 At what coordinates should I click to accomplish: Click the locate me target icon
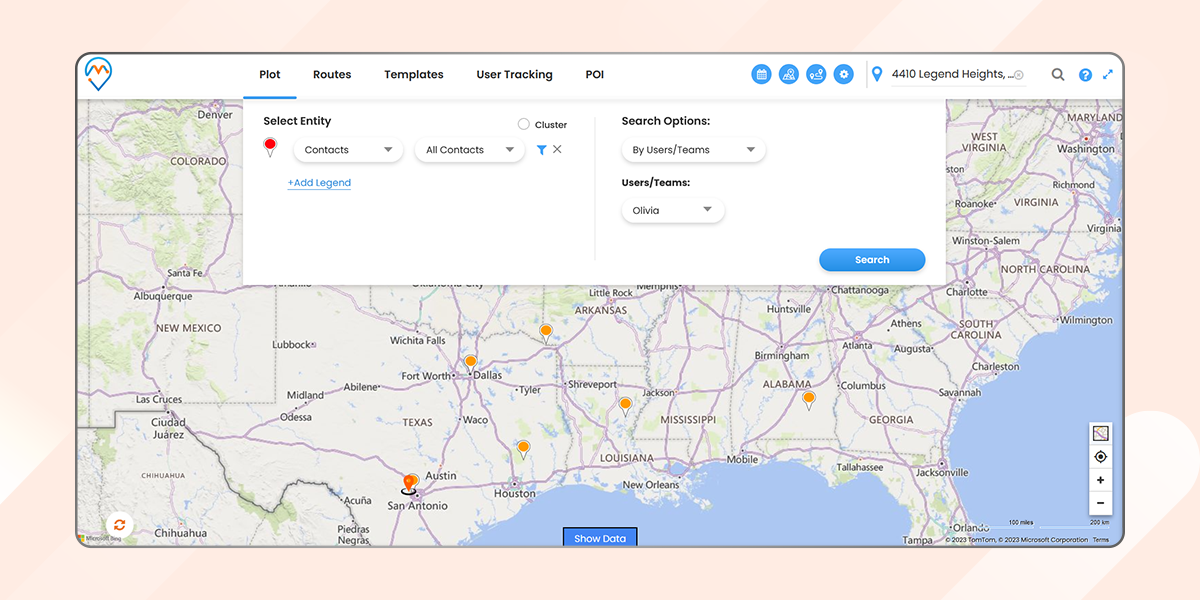(1100, 457)
